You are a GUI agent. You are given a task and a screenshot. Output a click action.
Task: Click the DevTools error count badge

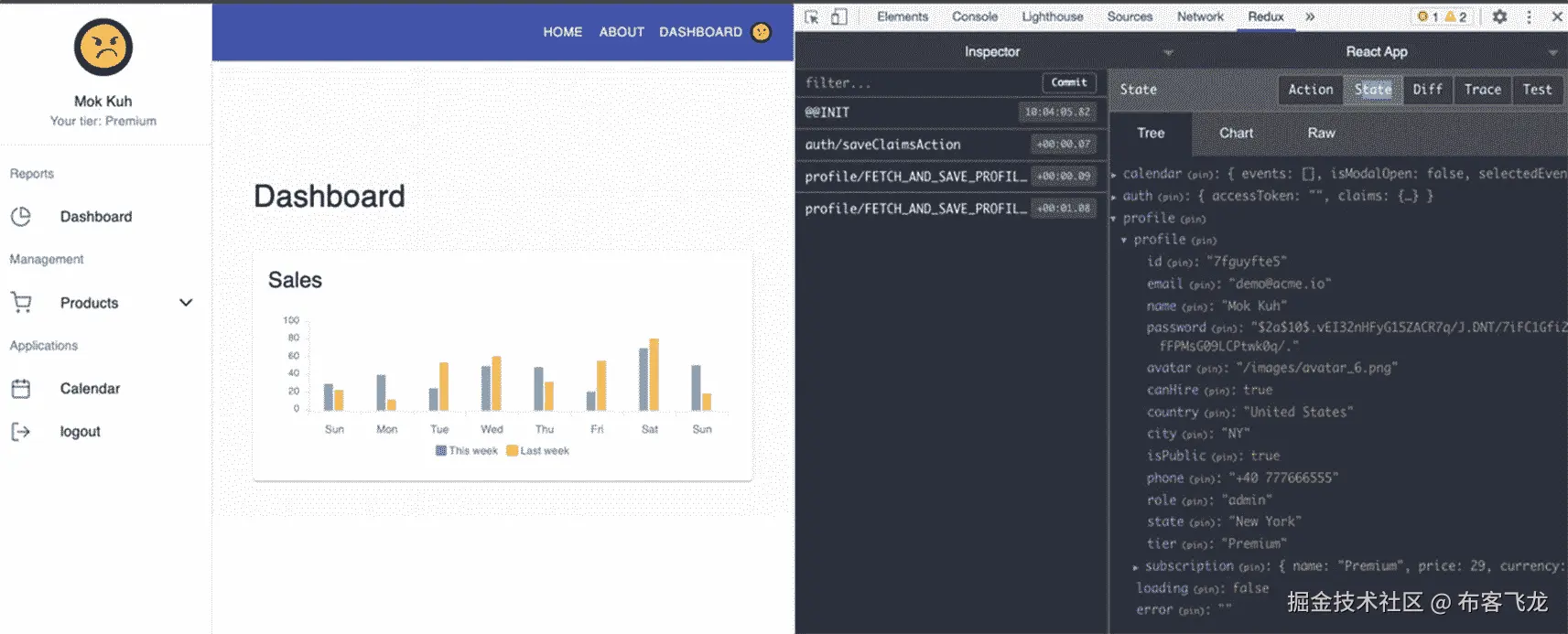(1427, 16)
